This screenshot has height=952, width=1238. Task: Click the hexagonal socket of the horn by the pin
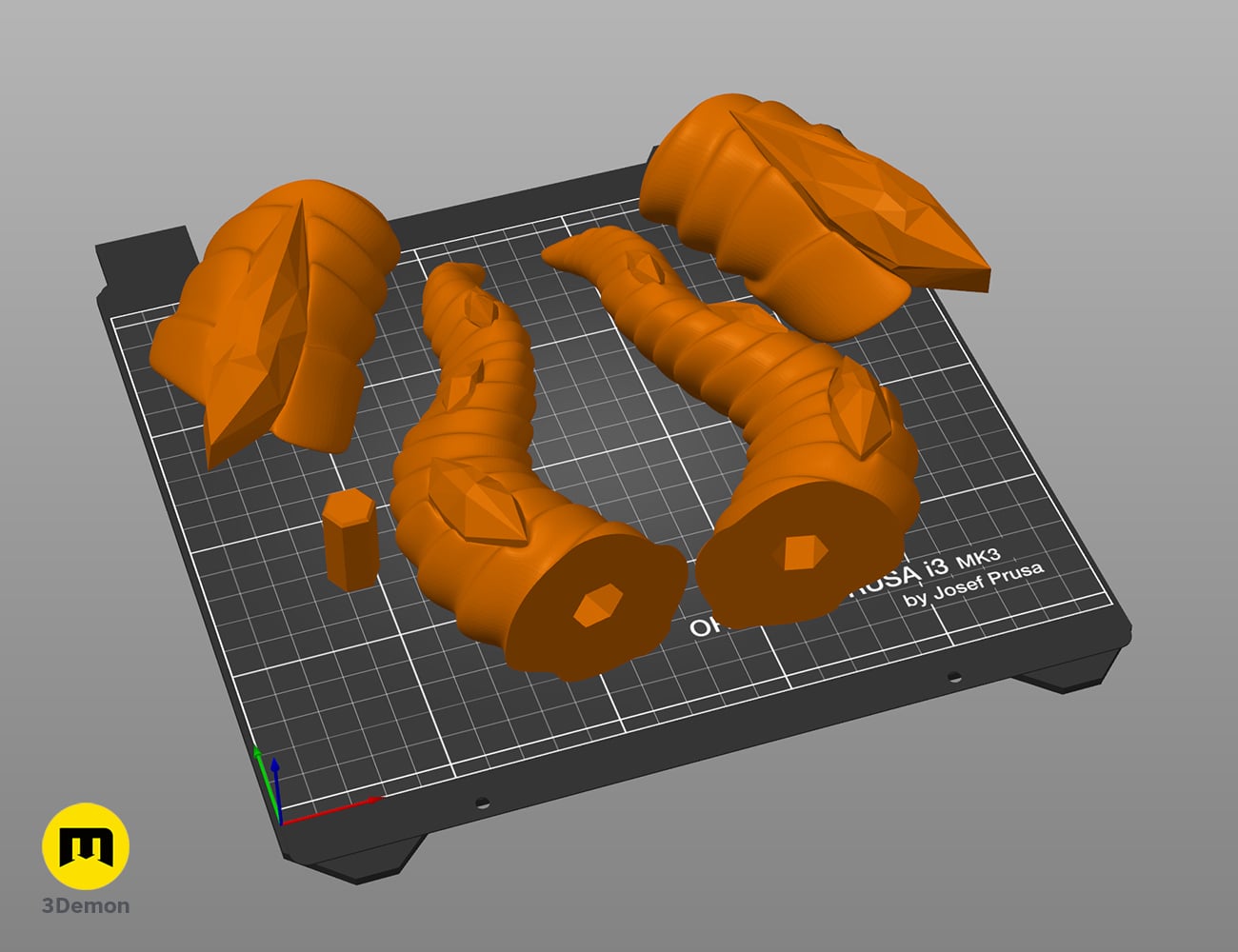597,605
